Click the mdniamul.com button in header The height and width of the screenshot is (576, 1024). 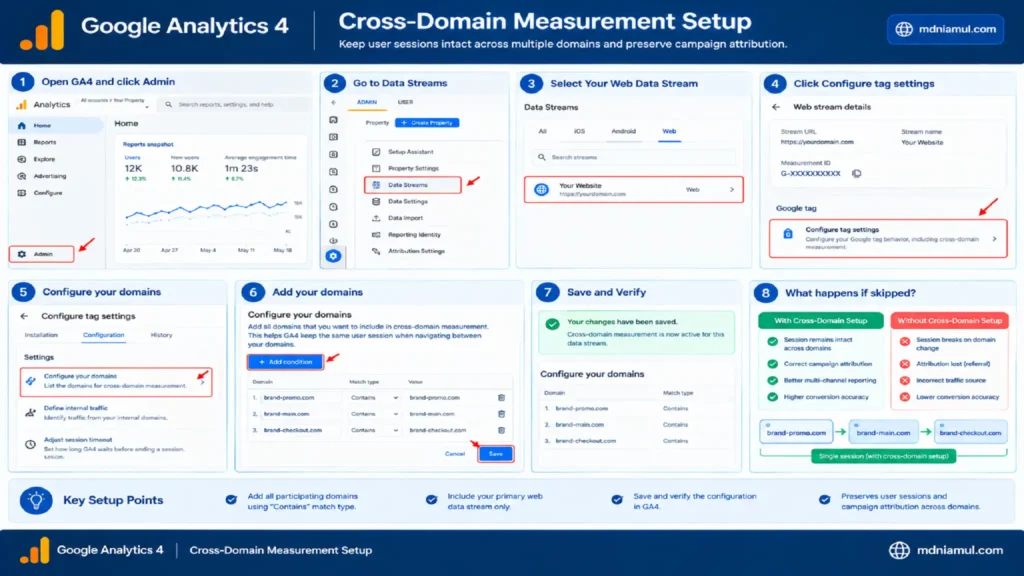tap(946, 29)
